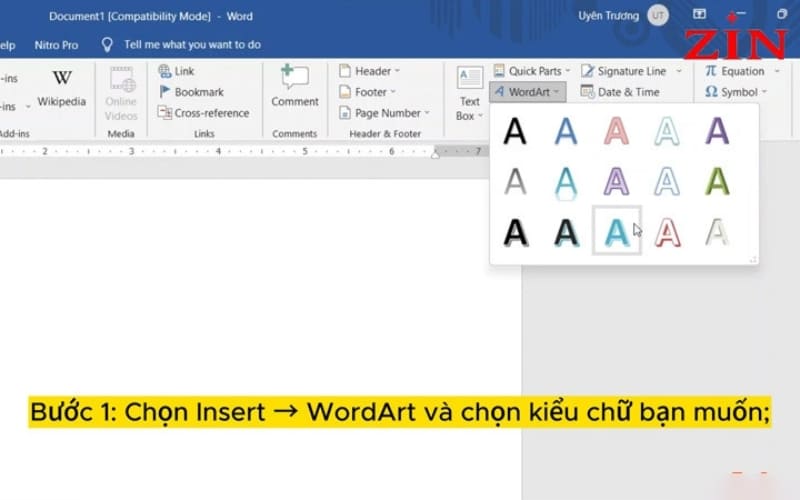
Task: Choose the pink-red outlined WordArt in first row
Action: (x=616, y=131)
